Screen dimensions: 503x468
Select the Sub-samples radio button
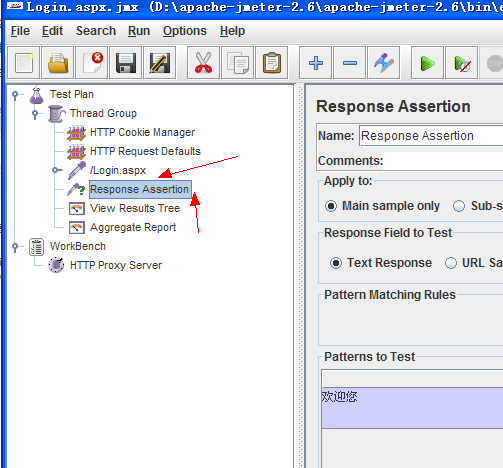459,206
